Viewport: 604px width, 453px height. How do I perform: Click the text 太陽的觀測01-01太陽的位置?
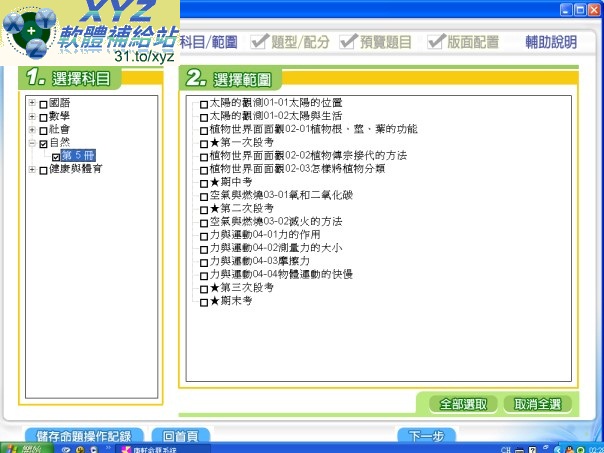(276, 103)
